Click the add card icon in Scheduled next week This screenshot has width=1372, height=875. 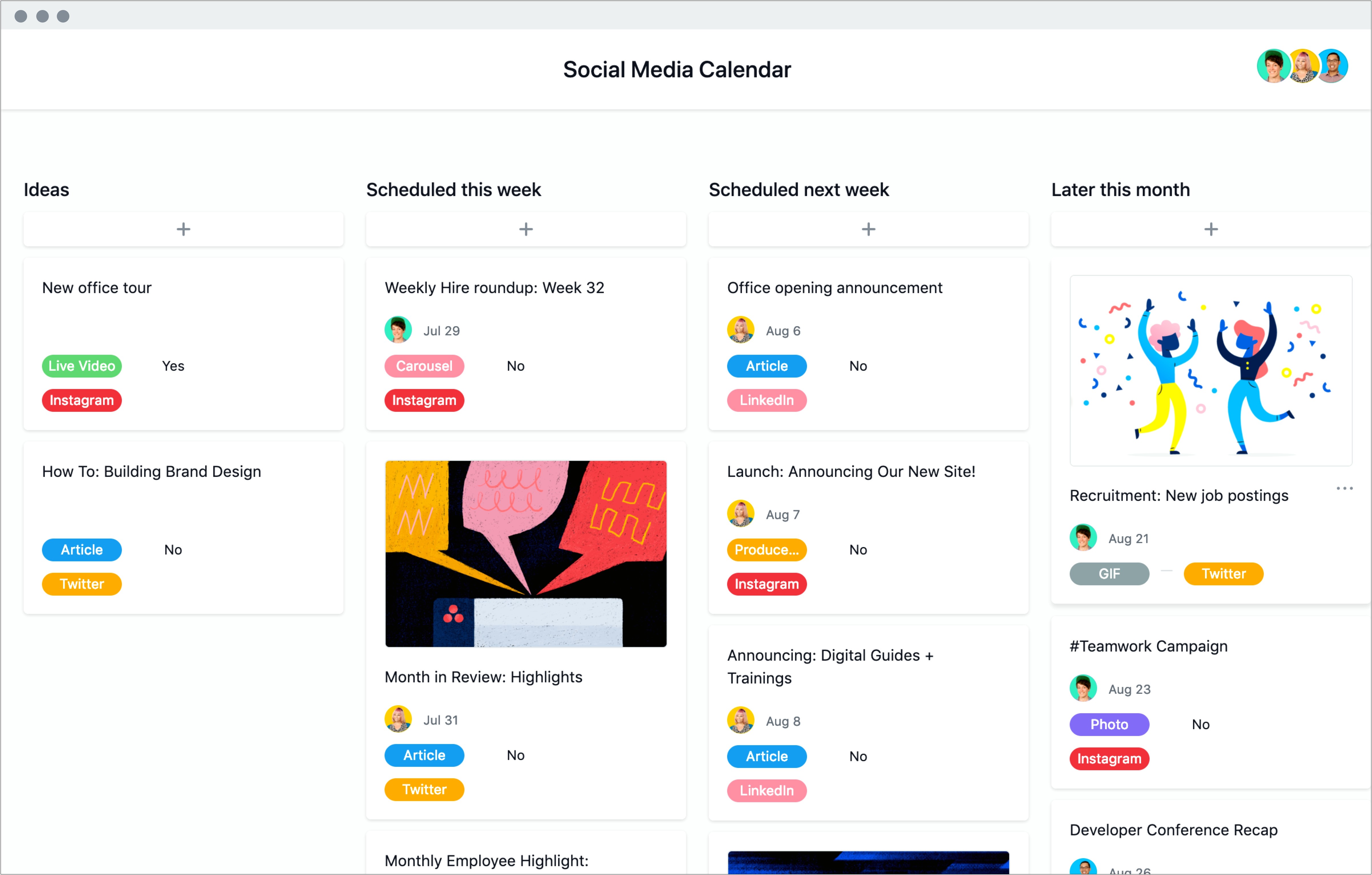(x=868, y=229)
